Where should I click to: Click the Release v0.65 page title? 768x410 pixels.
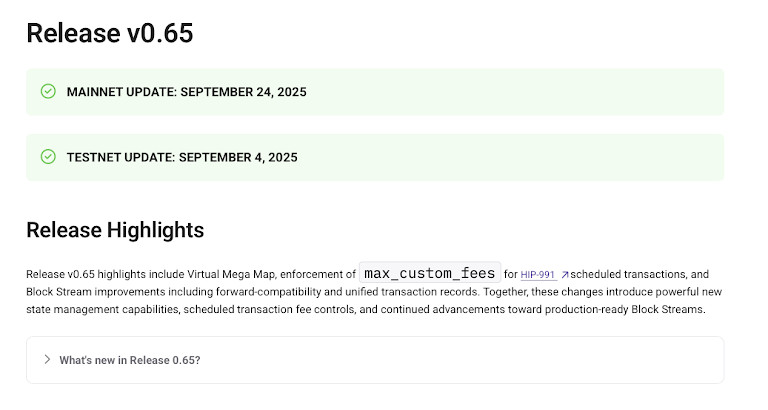click(x=109, y=33)
